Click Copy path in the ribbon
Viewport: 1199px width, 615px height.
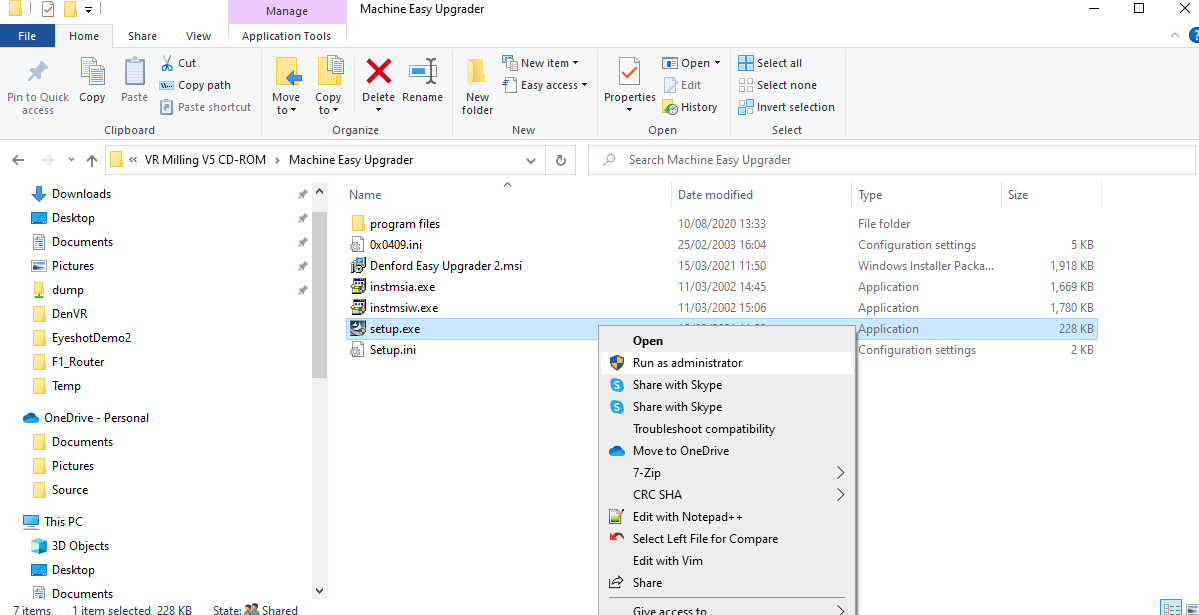(195, 85)
